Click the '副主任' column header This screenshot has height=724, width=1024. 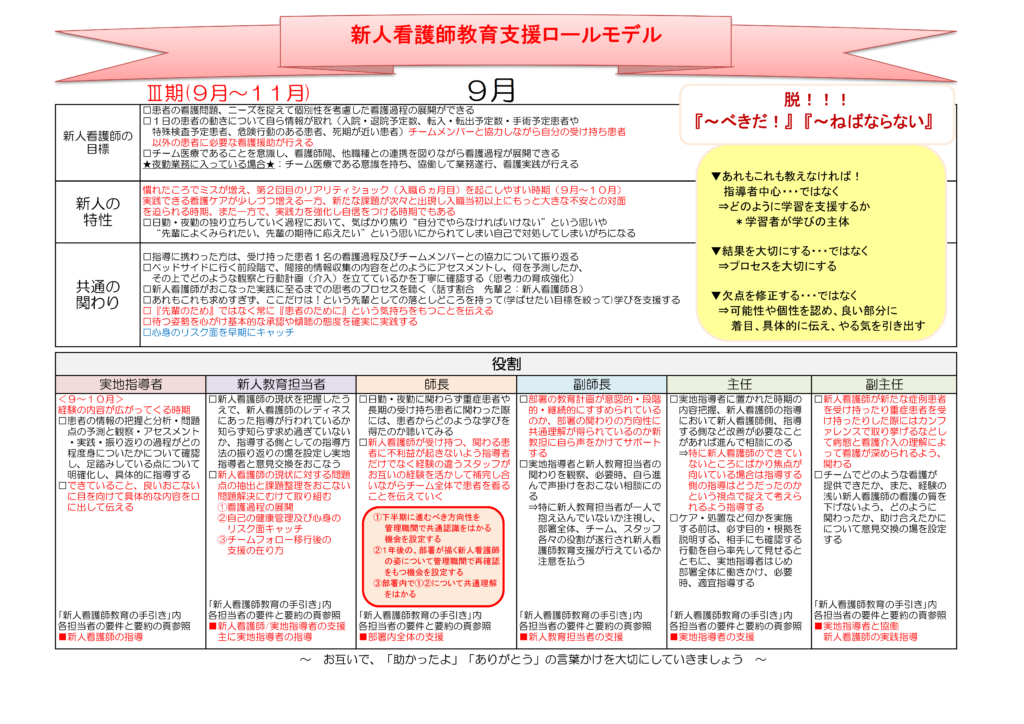[884, 385]
